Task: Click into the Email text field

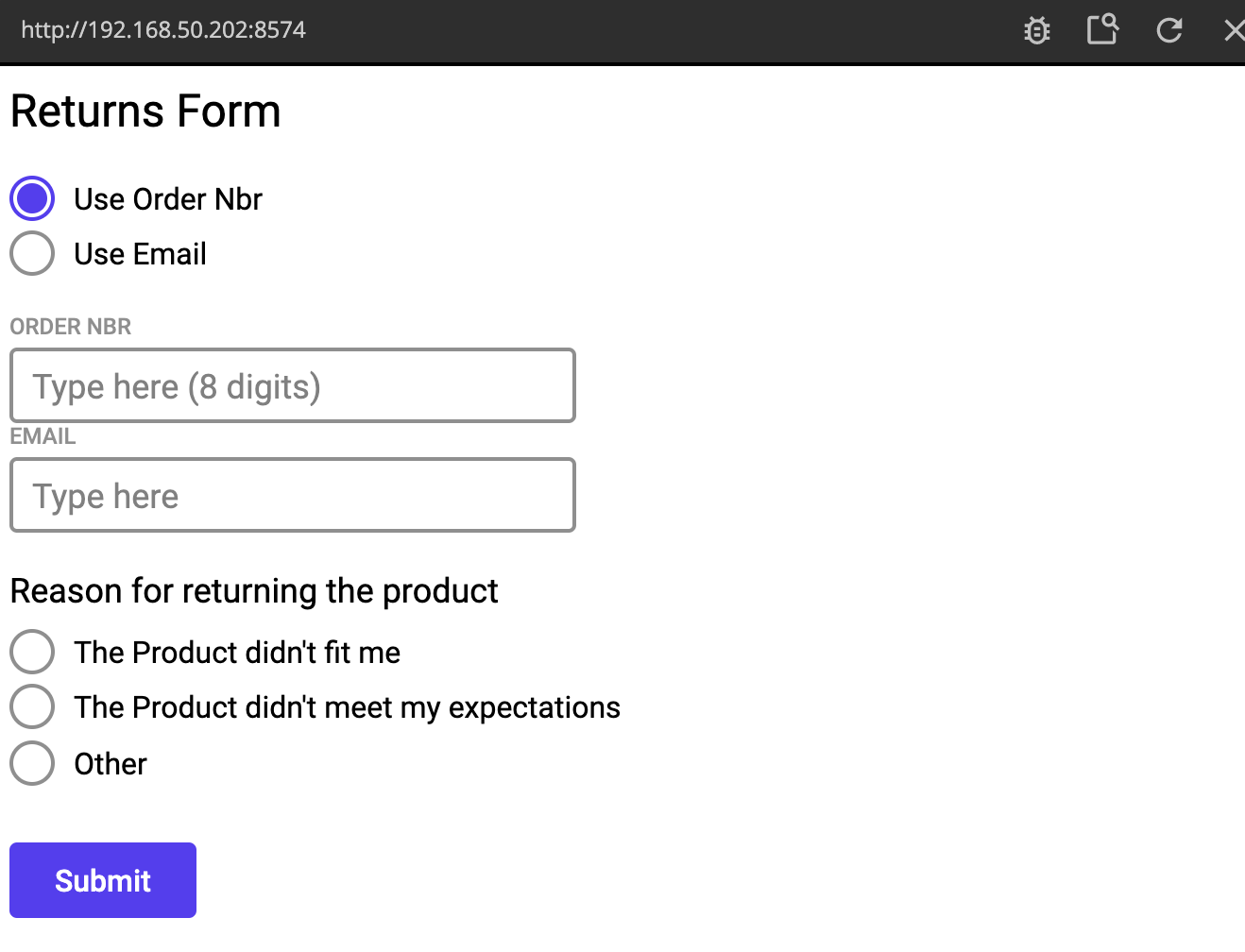Action: (x=292, y=495)
